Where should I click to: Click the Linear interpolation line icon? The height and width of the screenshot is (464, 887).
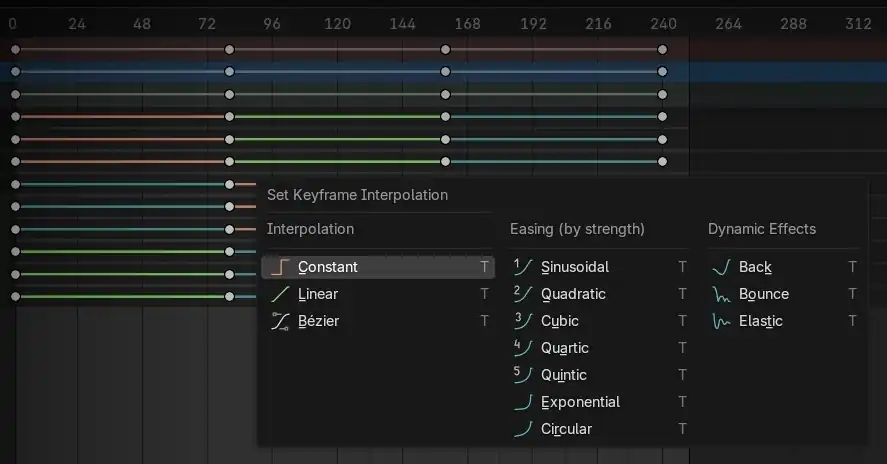pos(281,294)
